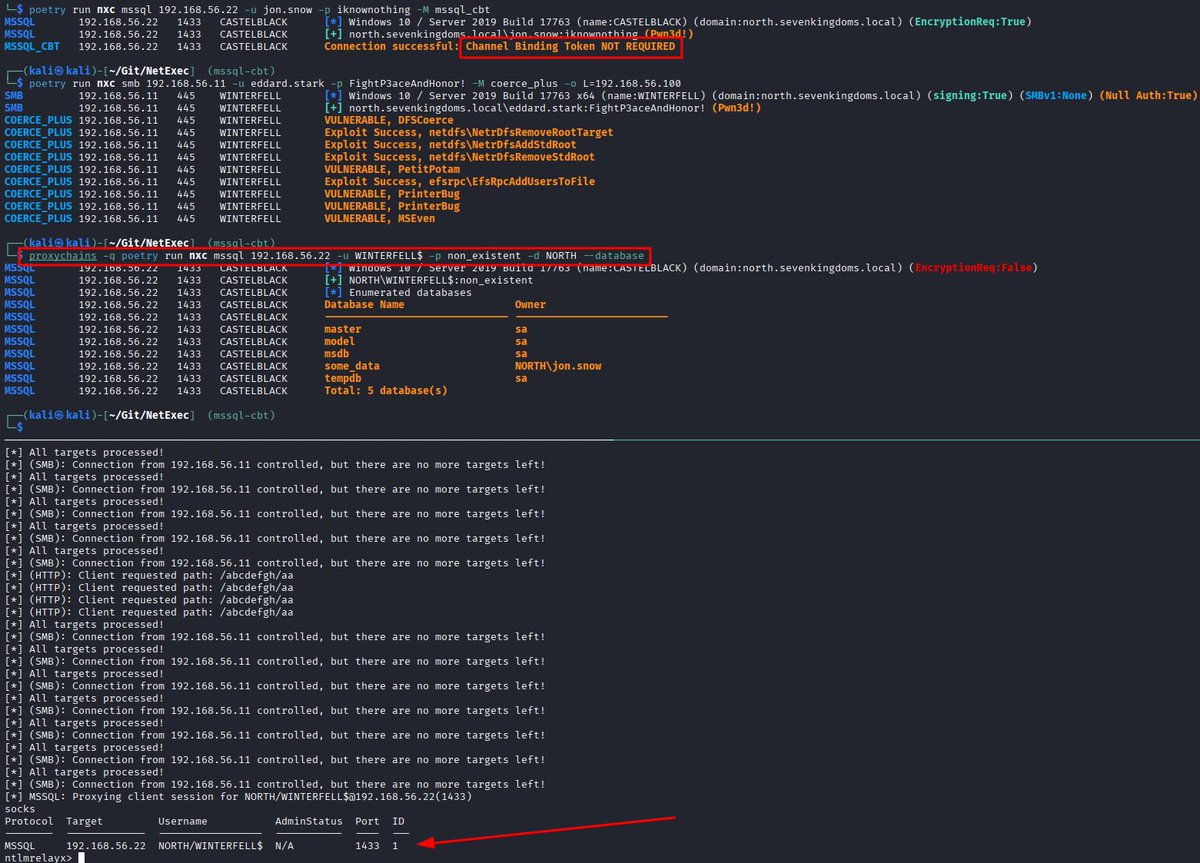This screenshot has width=1200, height=863.
Task: Click the 'some_data' database name
Action: (x=352, y=366)
